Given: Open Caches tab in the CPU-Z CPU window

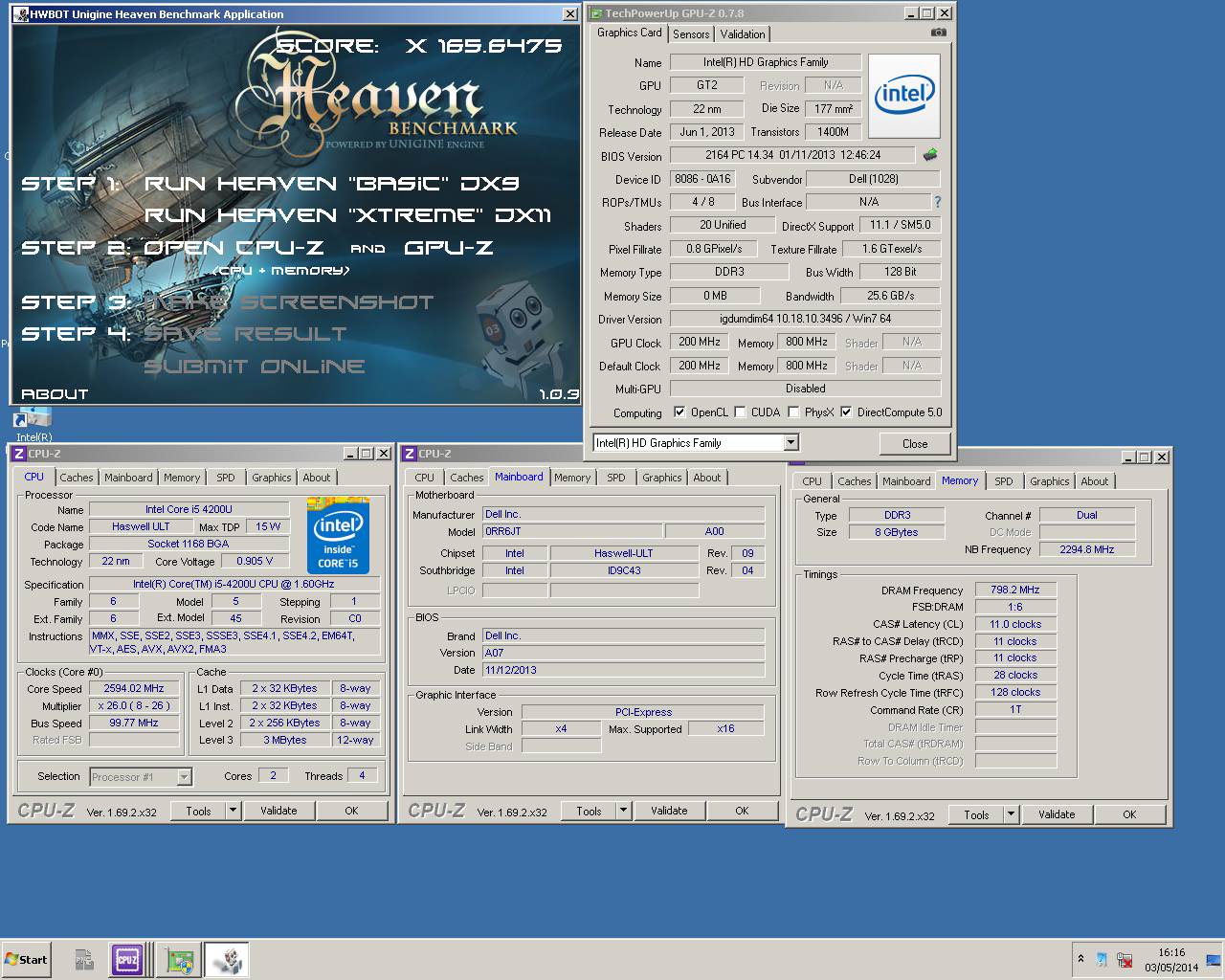Looking at the screenshot, I should point(77,478).
